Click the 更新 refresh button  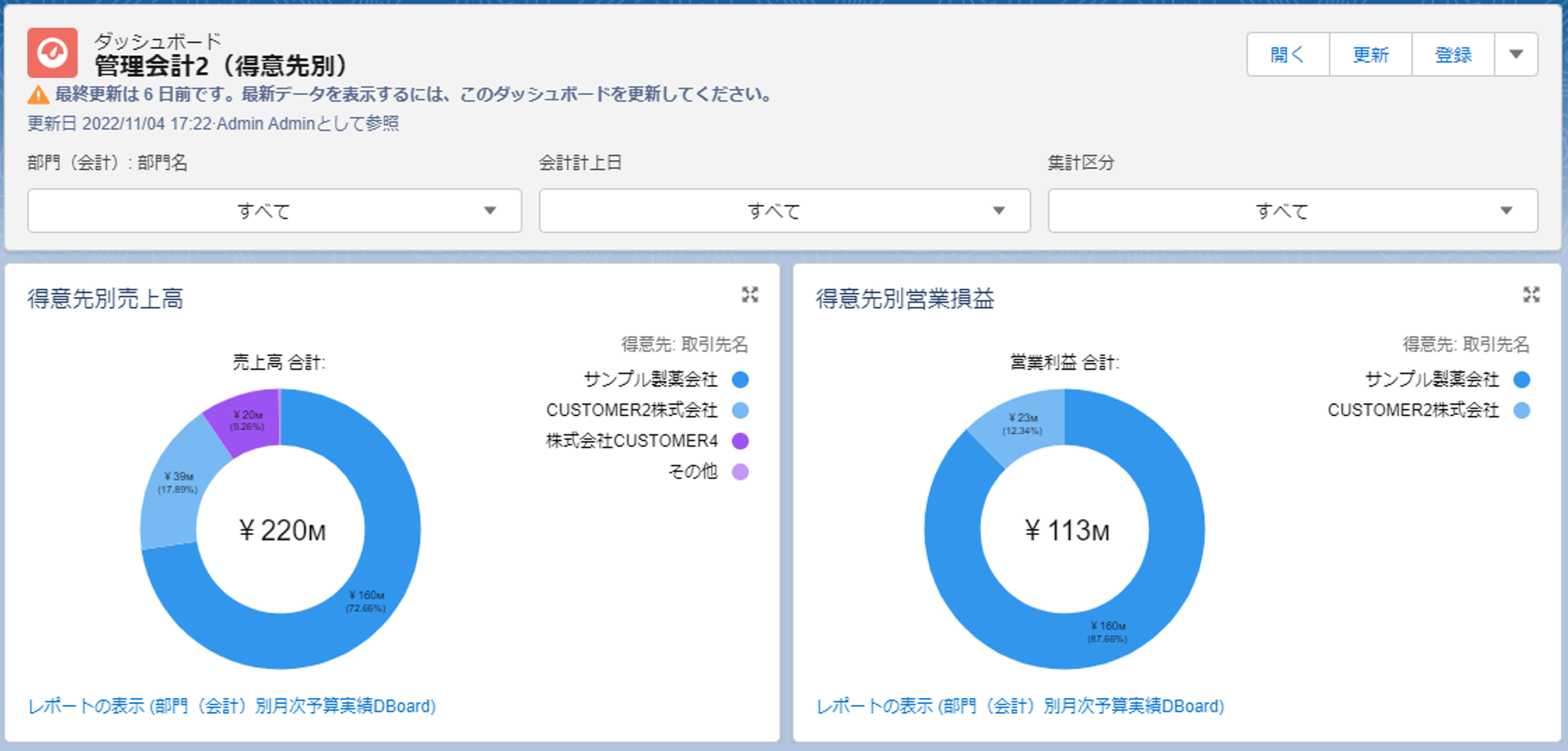(x=1370, y=55)
